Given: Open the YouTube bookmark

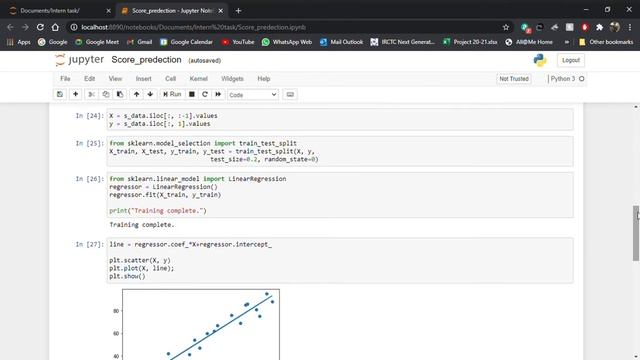Looking at the screenshot, I should (238, 42).
